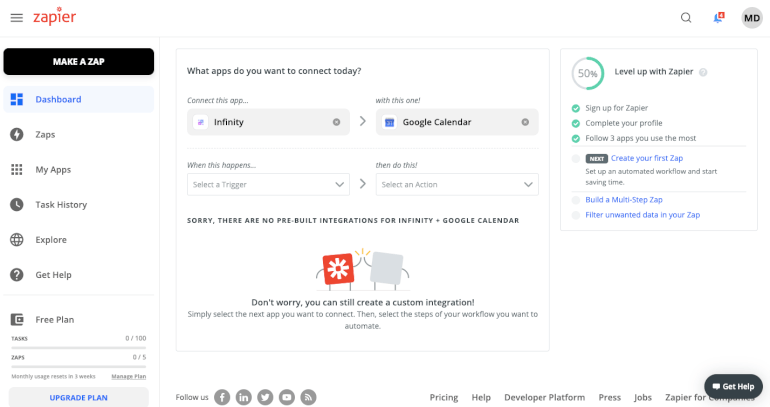Open the notifications bell icon

click(718, 18)
